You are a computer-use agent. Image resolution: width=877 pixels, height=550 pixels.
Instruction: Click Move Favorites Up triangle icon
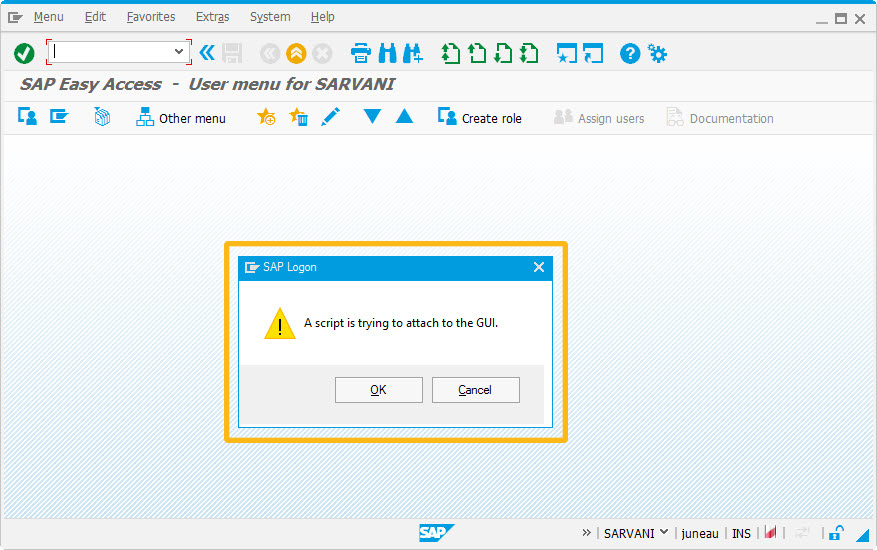[x=404, y=116]
